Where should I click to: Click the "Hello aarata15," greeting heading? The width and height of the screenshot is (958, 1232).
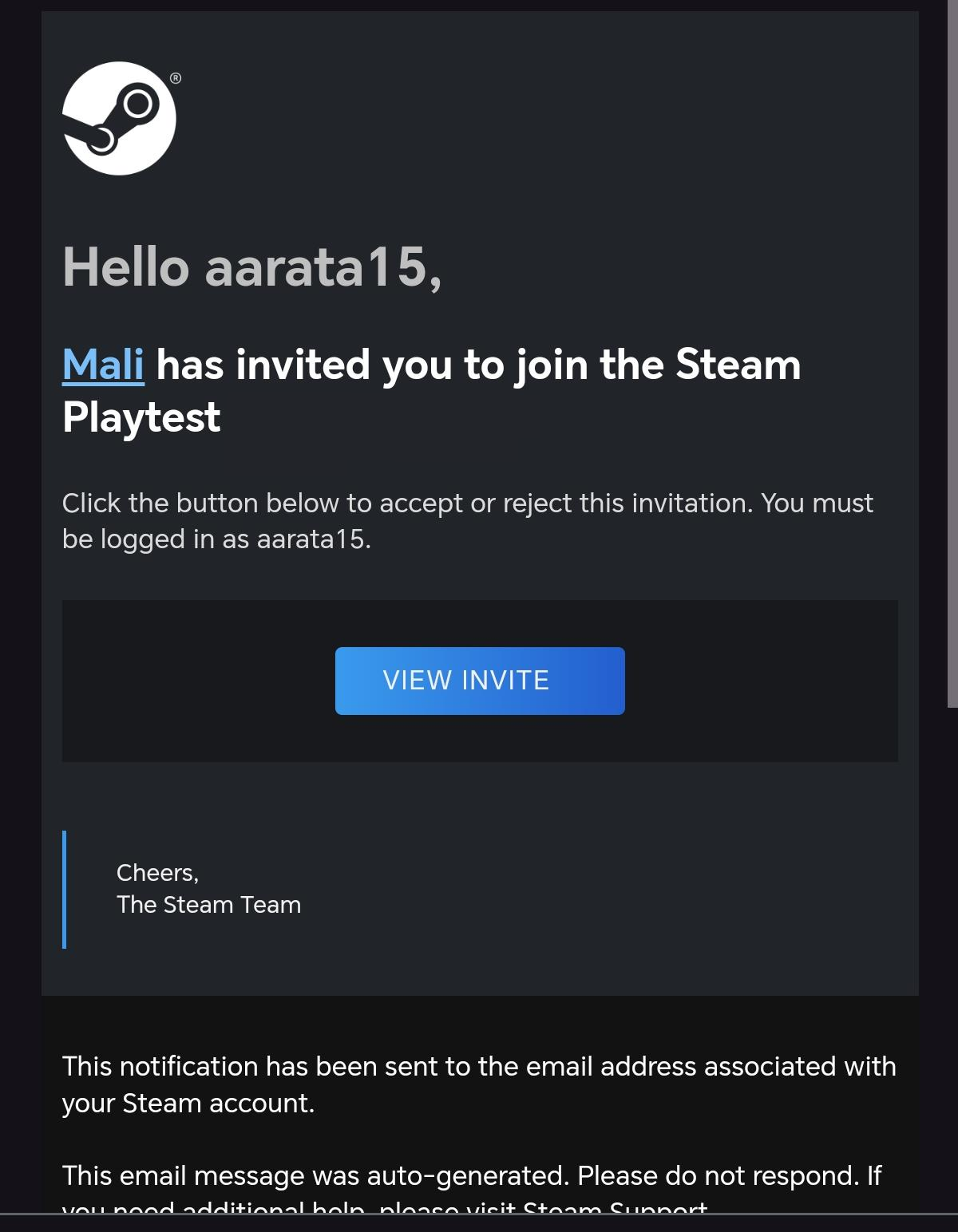pyautogui.click(x=251, y=267)
